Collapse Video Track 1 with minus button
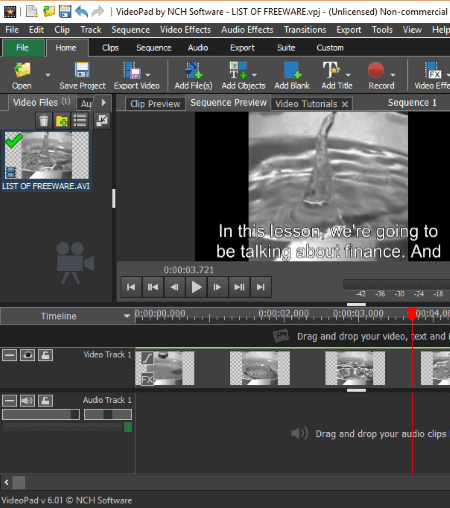 pos(9,355)
